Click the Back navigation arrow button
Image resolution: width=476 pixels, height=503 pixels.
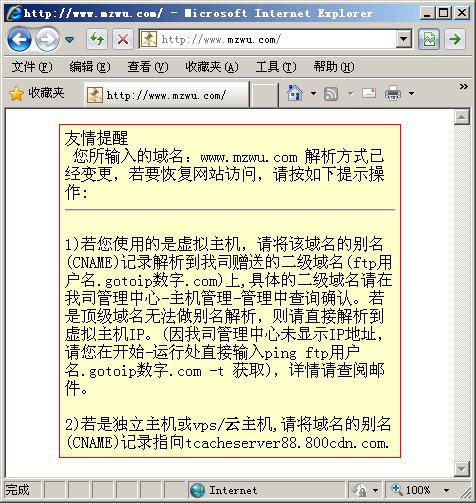(19, 40)
